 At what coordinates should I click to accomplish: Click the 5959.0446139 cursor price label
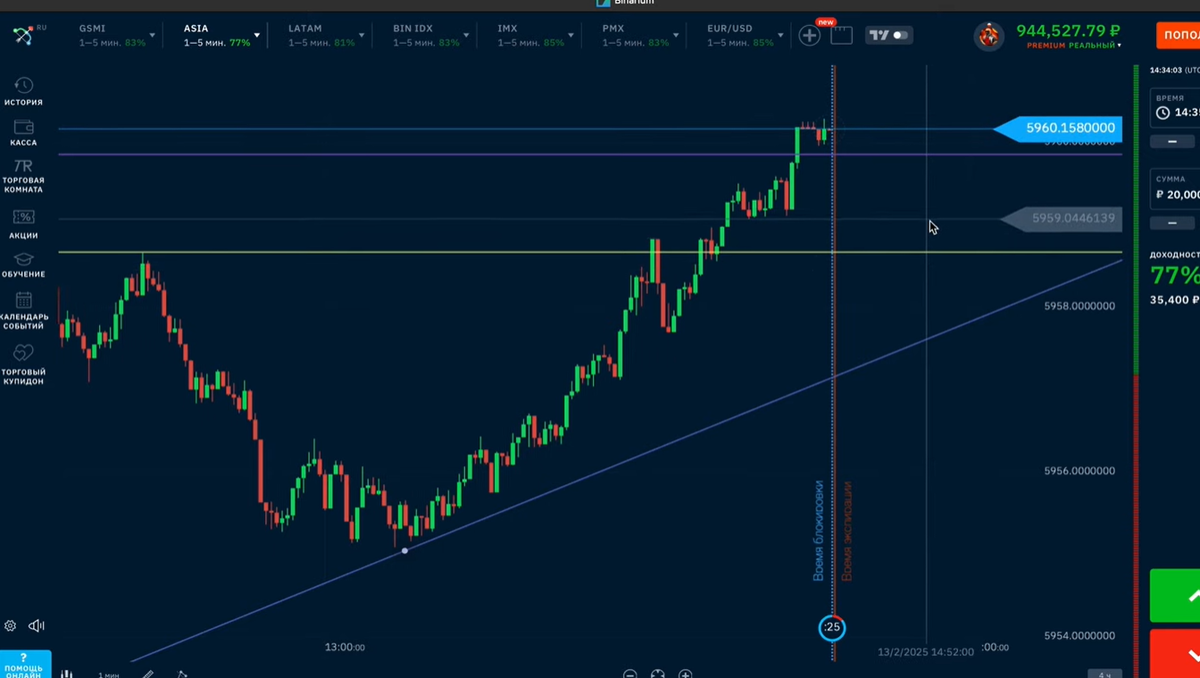1062,218
